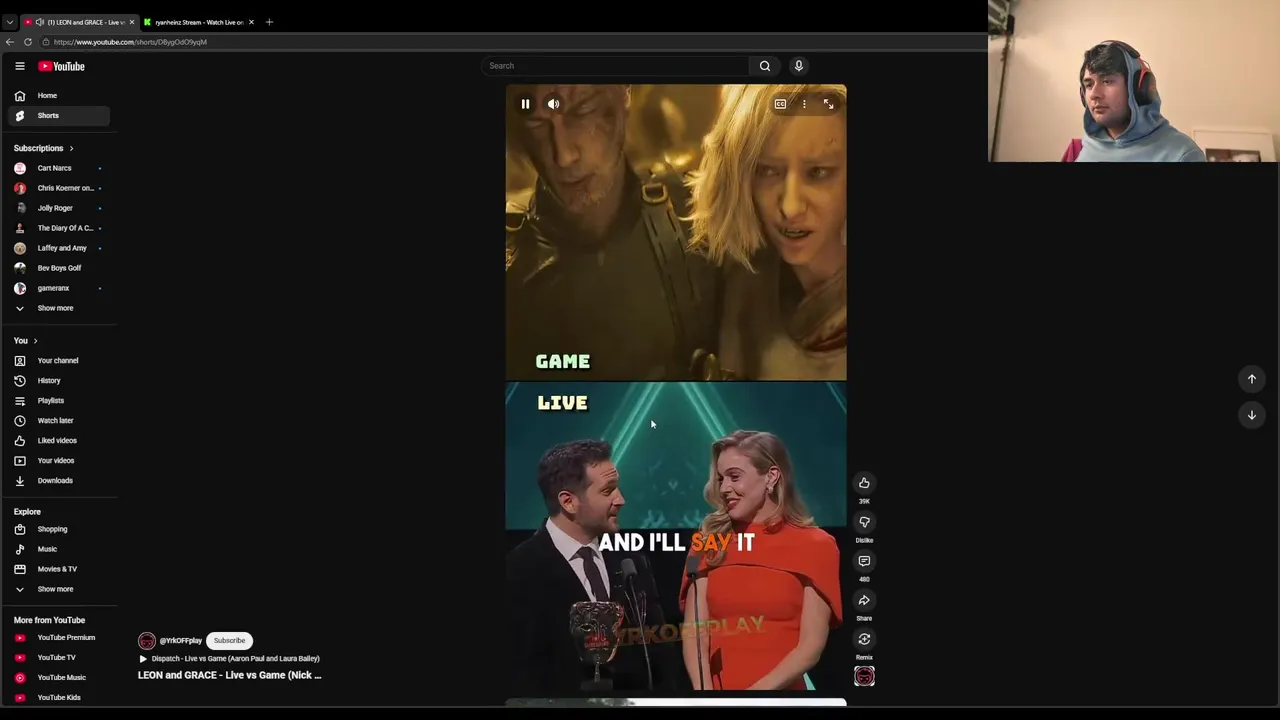Select the LEON and GRACE browser tab

coord(79,22)
